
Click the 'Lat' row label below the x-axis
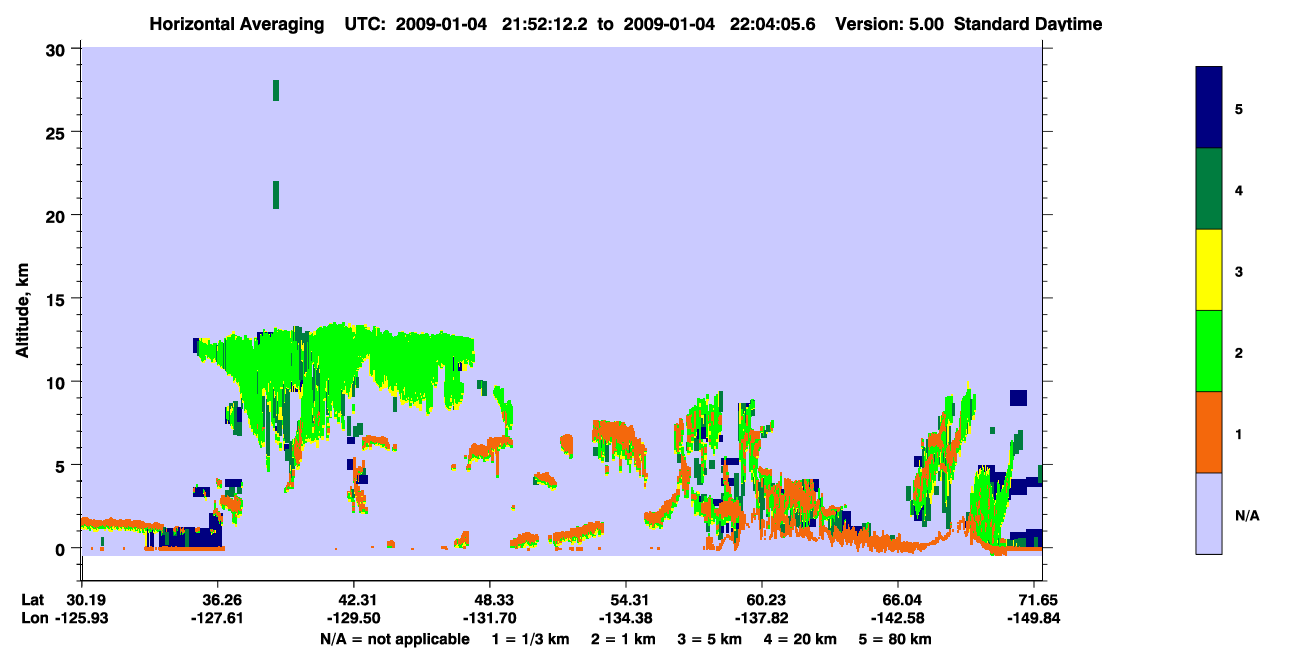(x=33, y=600)
